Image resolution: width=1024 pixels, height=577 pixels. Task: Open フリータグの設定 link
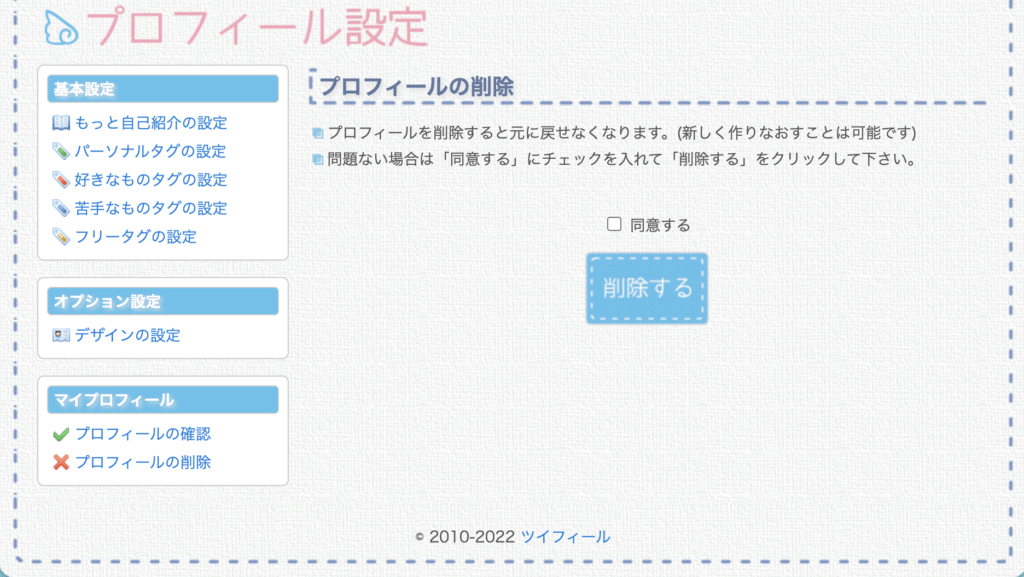point(135,236)
